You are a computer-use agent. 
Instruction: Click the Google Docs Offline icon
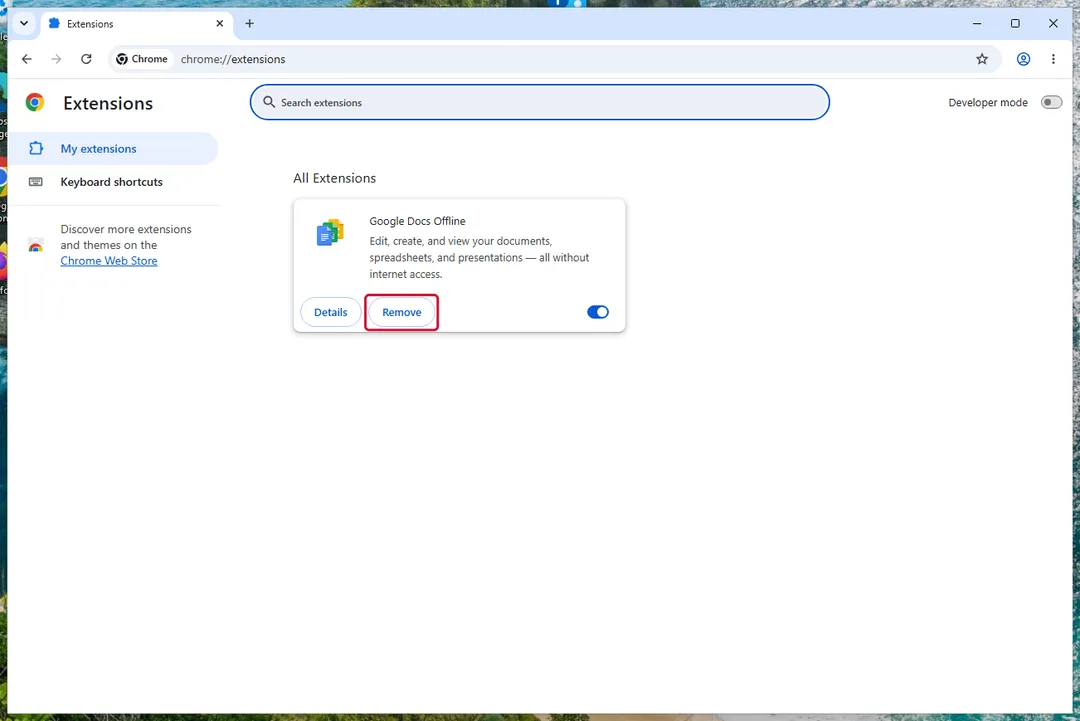(x=330, y=233)
